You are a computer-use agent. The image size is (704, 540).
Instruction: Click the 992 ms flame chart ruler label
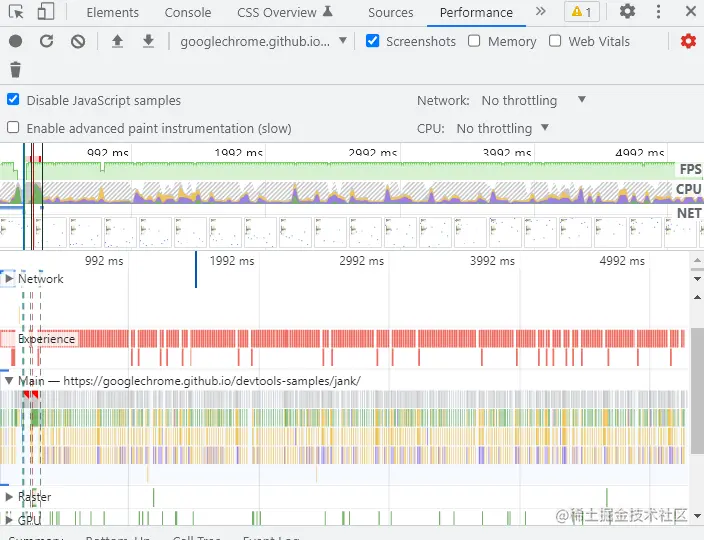coord(104,261)
